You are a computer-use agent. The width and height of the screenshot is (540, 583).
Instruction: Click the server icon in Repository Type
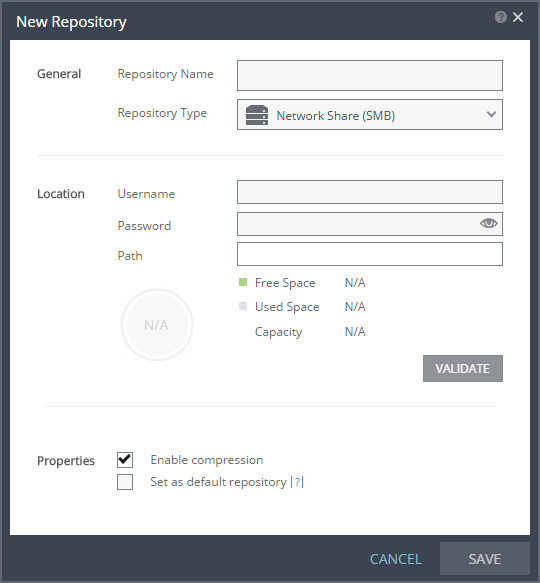[x=257, y=115]
